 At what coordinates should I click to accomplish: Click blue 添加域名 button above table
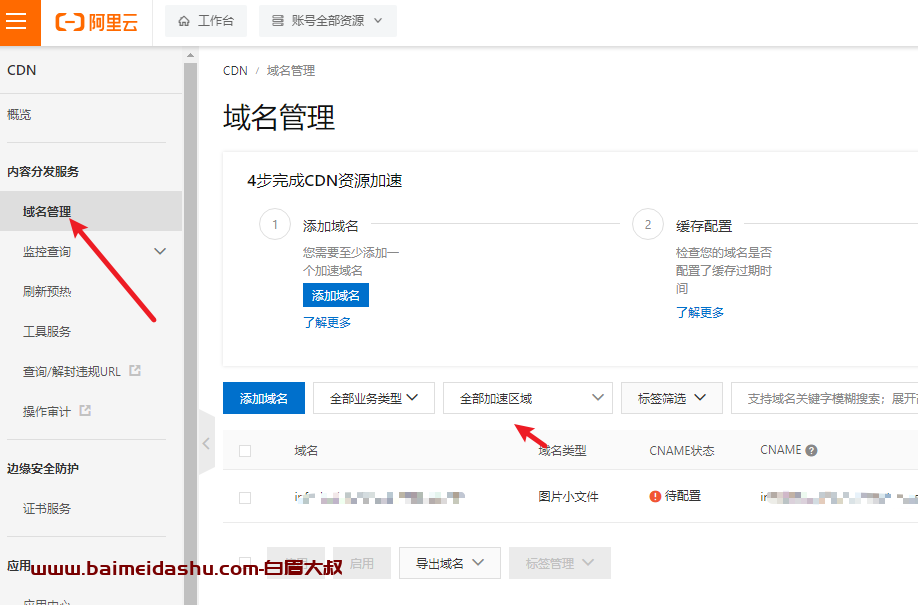tap(263, 398)
